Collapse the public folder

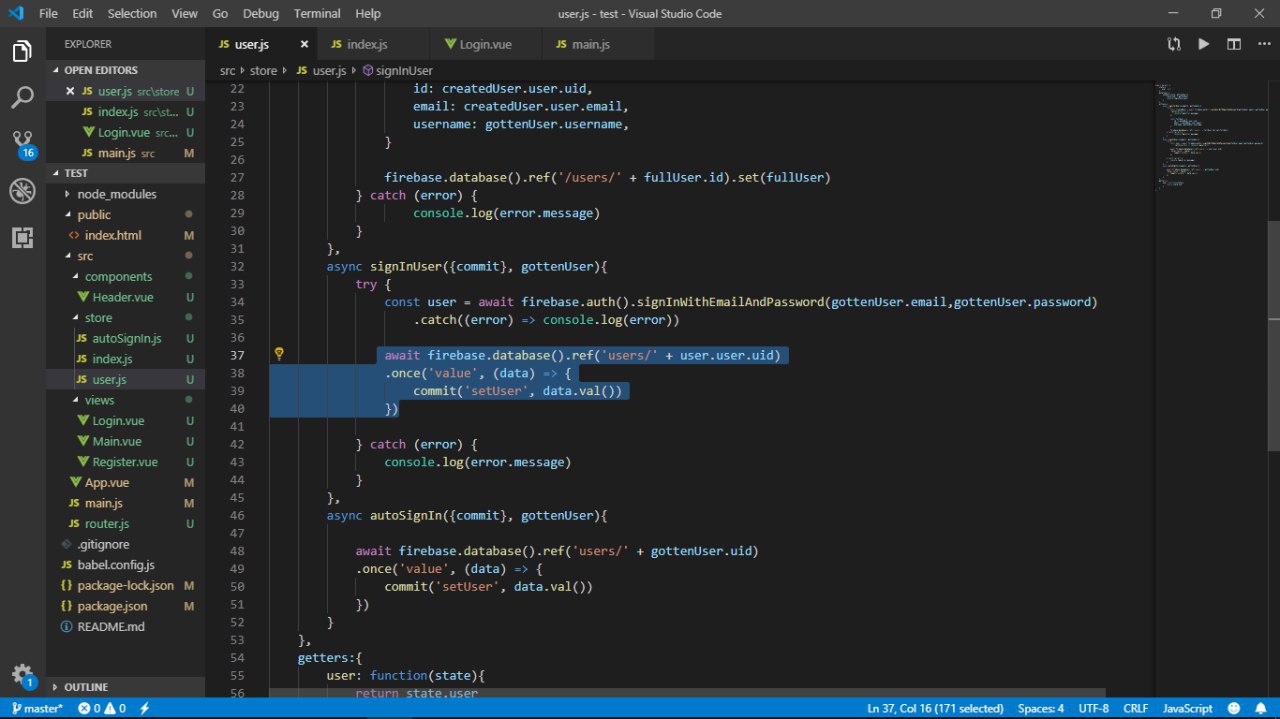coord(94,214)
